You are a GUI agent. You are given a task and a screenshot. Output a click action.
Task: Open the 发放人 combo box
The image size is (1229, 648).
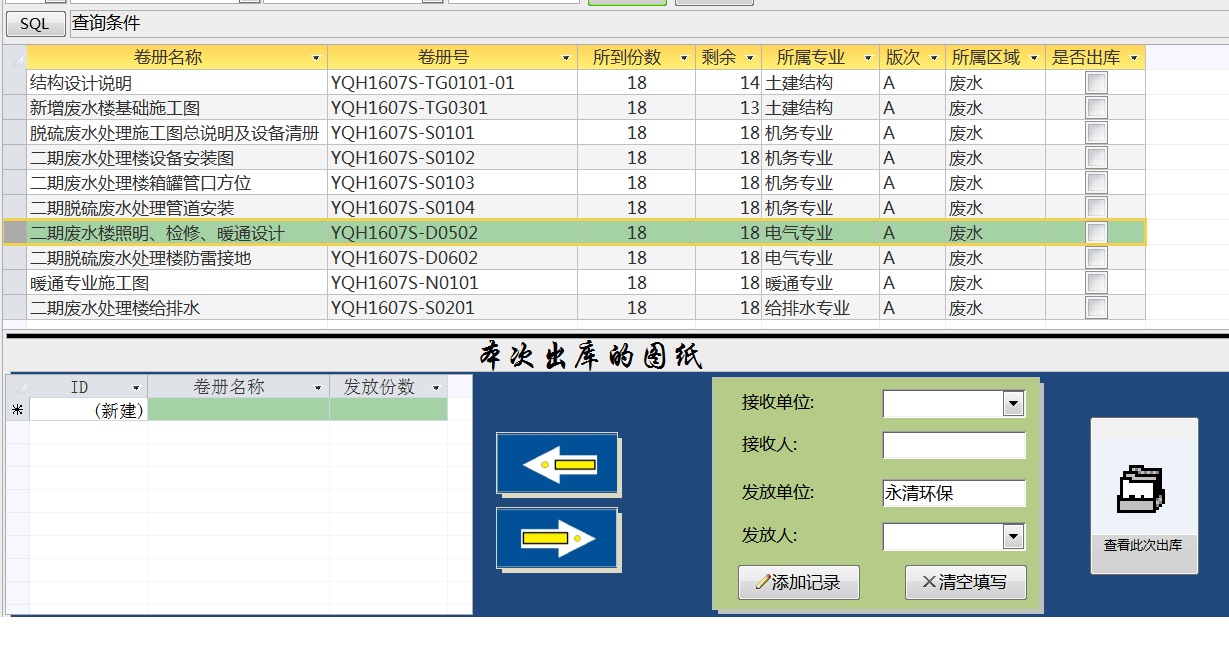1013,537
